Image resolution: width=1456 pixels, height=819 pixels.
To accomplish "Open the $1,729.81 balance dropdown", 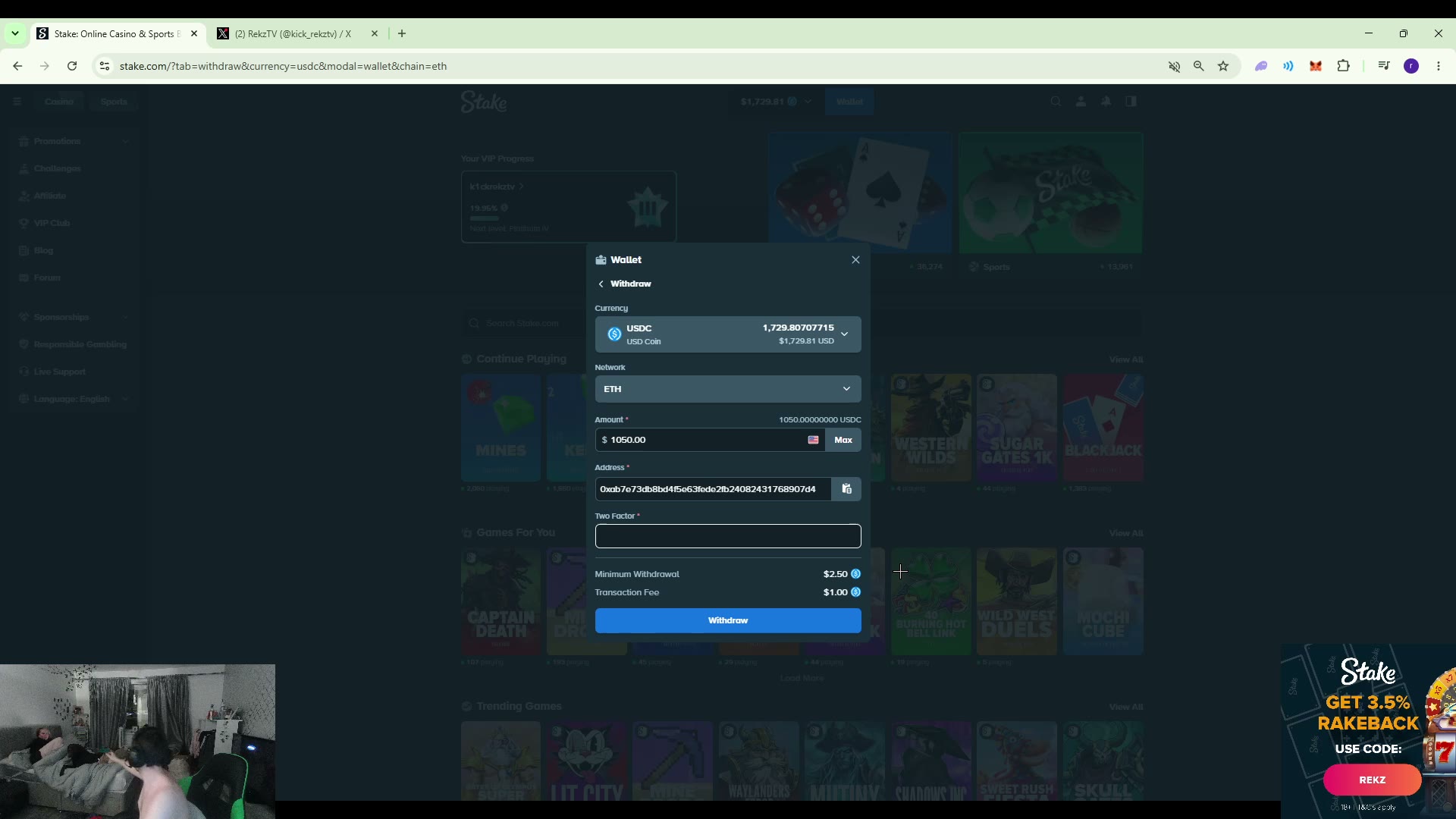I will (776, 102).
